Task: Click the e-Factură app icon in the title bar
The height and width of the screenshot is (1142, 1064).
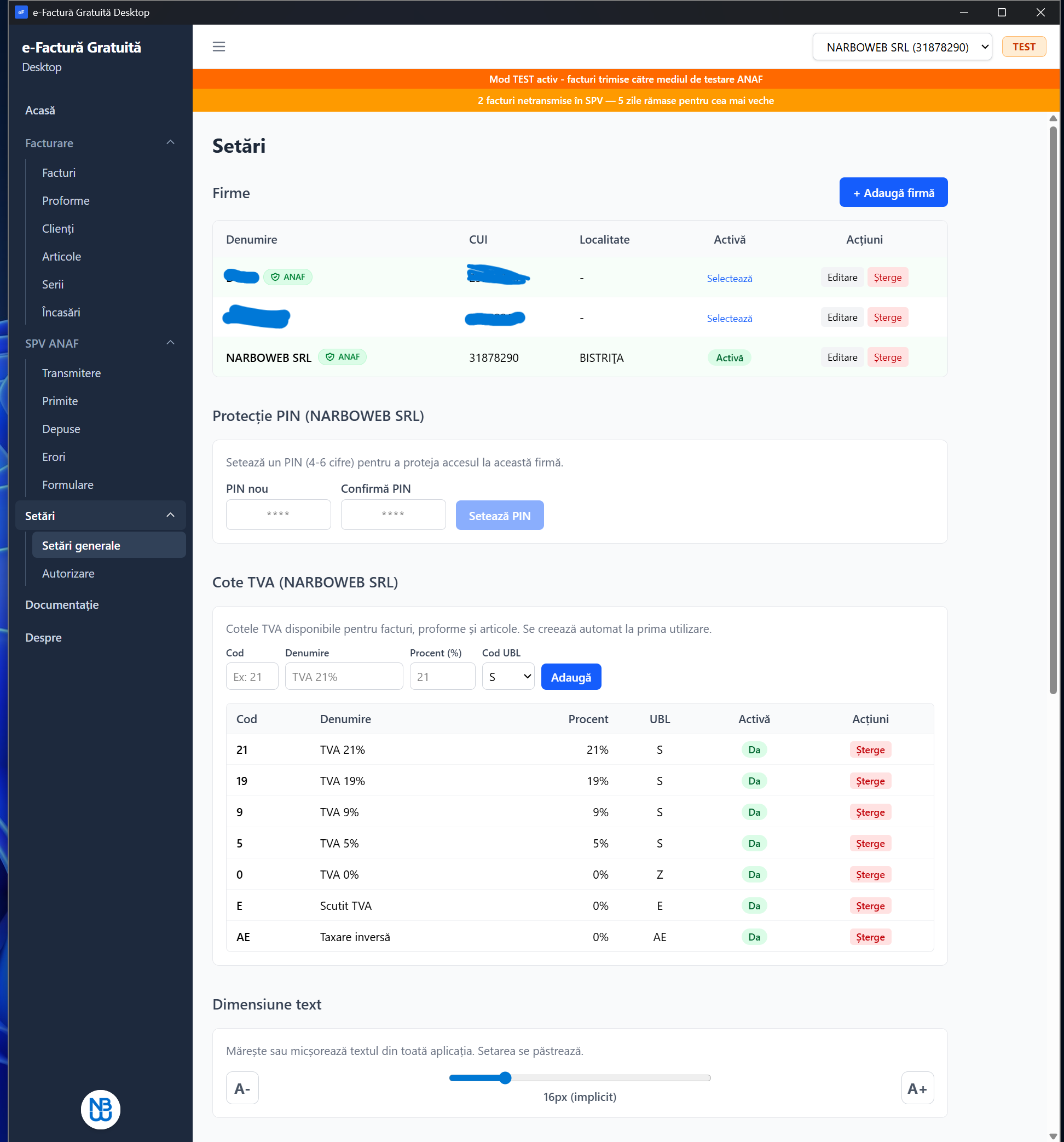Action: [x=21, y=12]
